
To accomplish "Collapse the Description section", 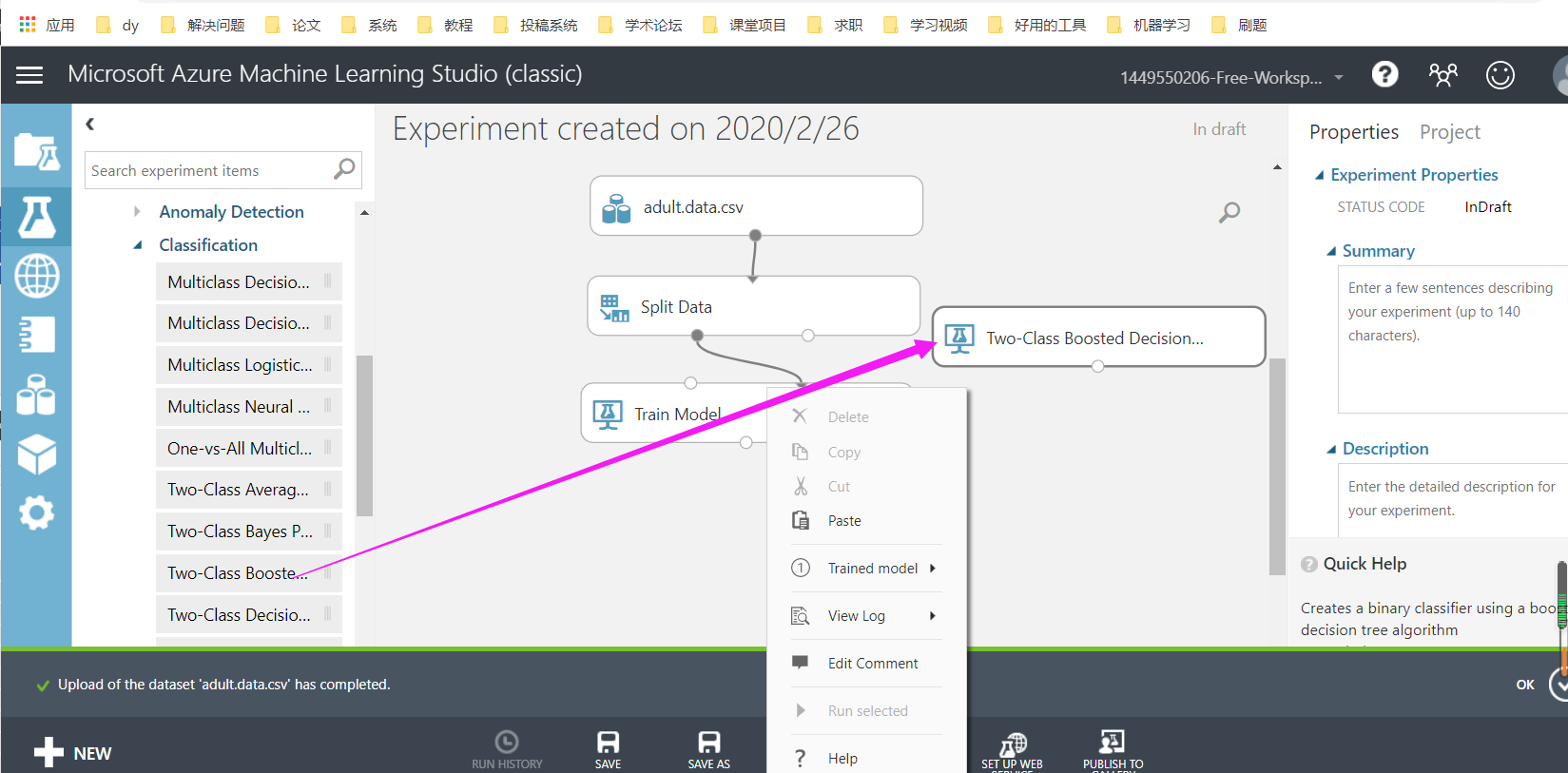I will (x=1331, y=449).
